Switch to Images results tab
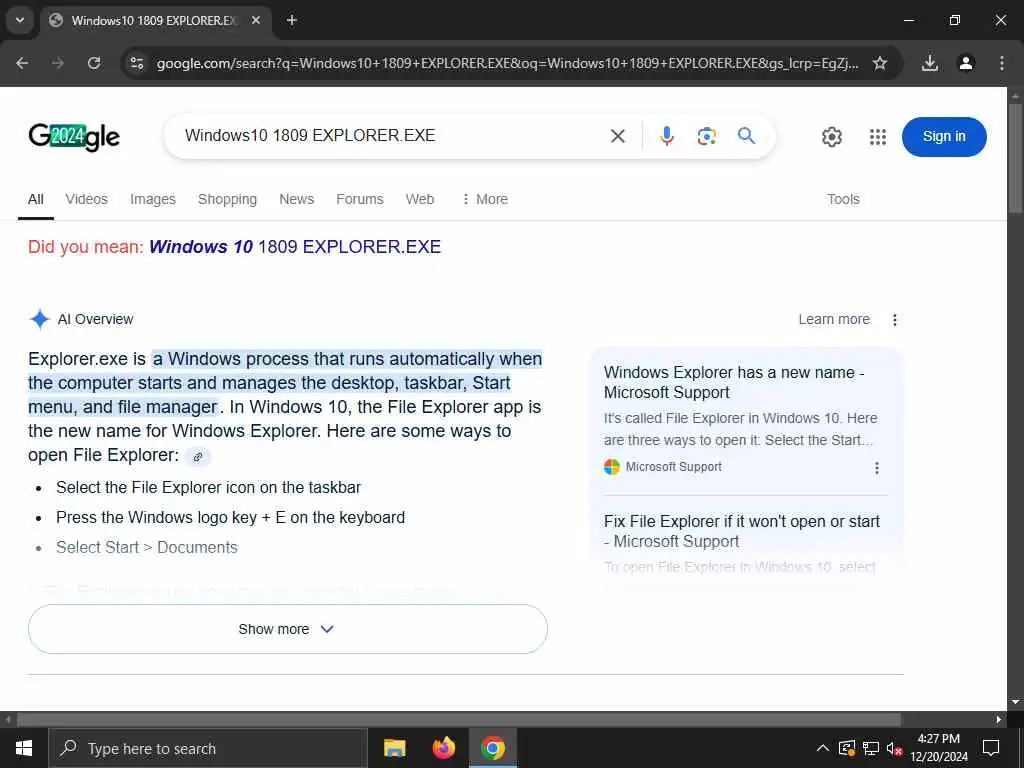 153,199
